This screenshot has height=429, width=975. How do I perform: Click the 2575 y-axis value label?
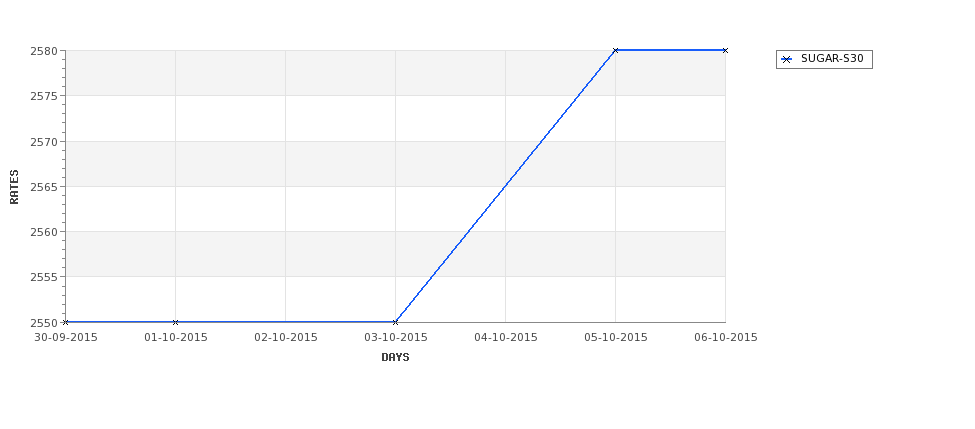[x=44, y=96]
